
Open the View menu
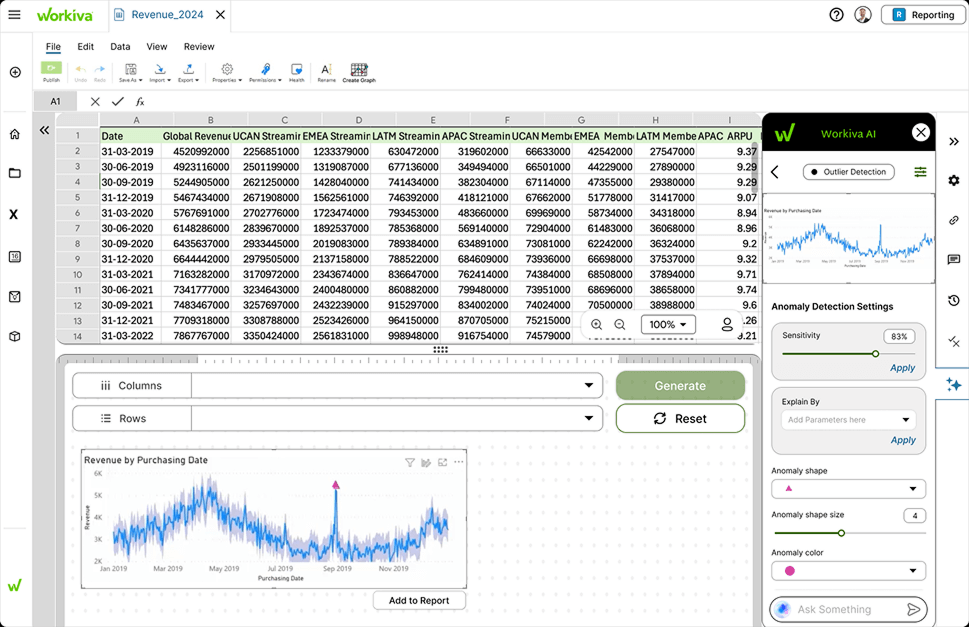point(156,46)
